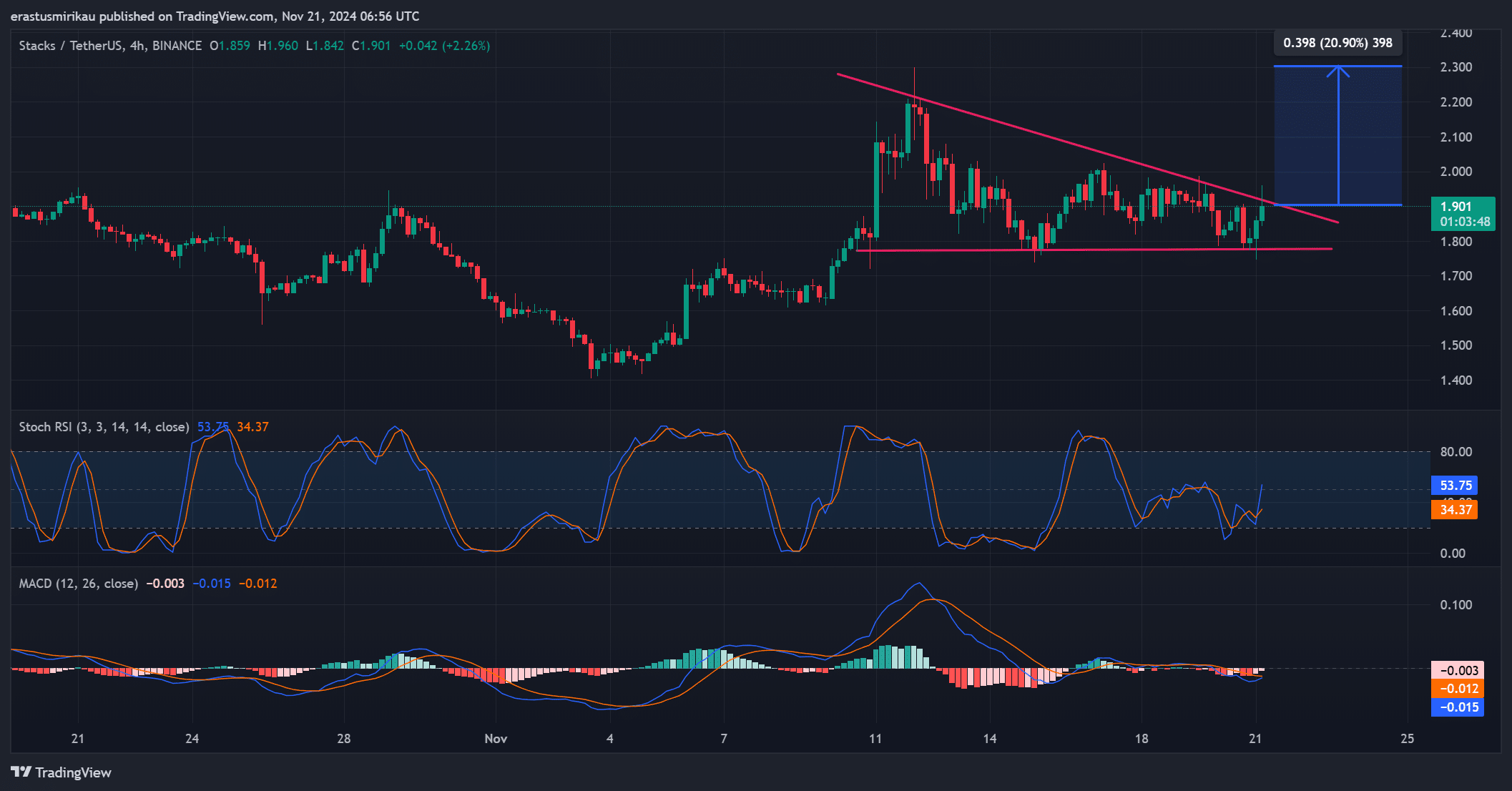The width and height of the screenshot is (1512, 791).
Task: Click the '4' date label on time axis
Action: (x=610, y=739)
